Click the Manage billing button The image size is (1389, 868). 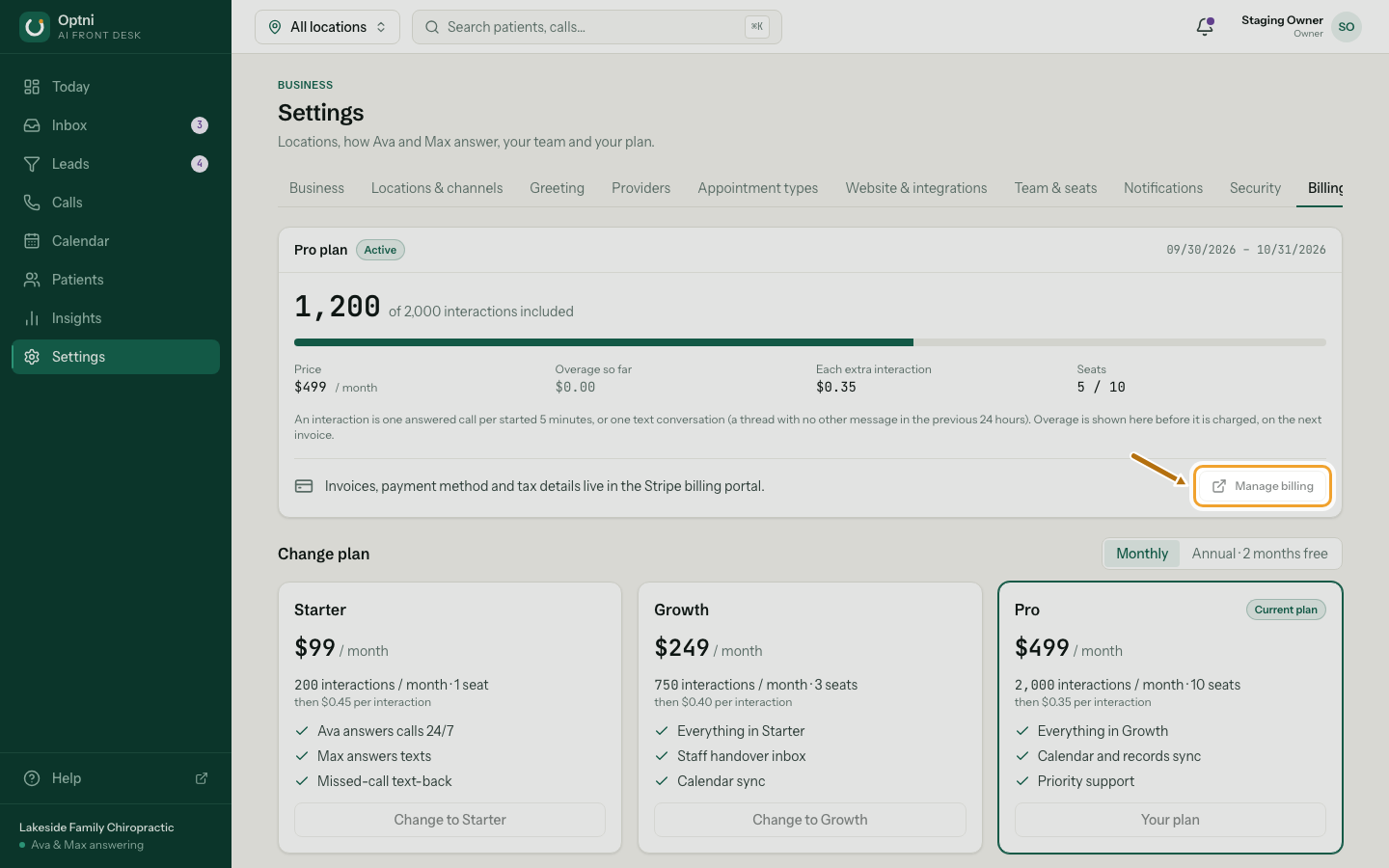1263,486
